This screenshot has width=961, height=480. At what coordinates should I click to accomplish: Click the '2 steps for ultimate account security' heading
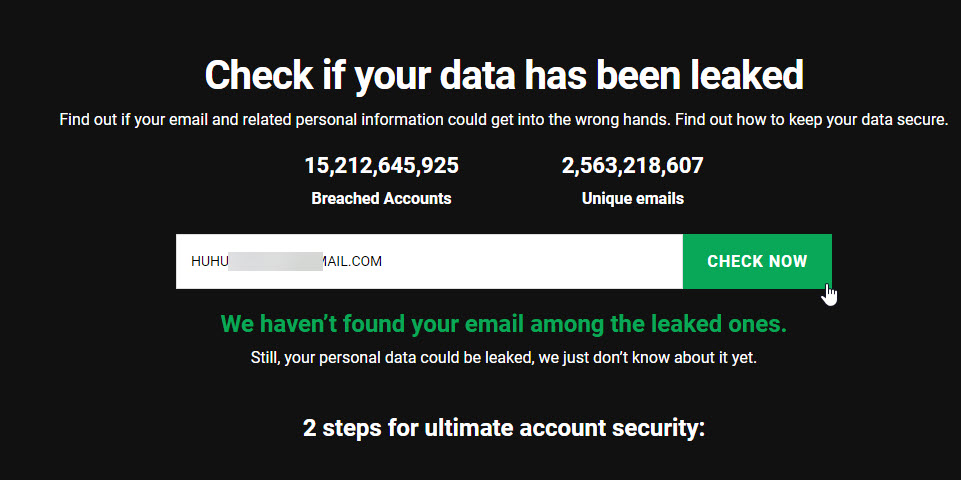click(503, 428)
